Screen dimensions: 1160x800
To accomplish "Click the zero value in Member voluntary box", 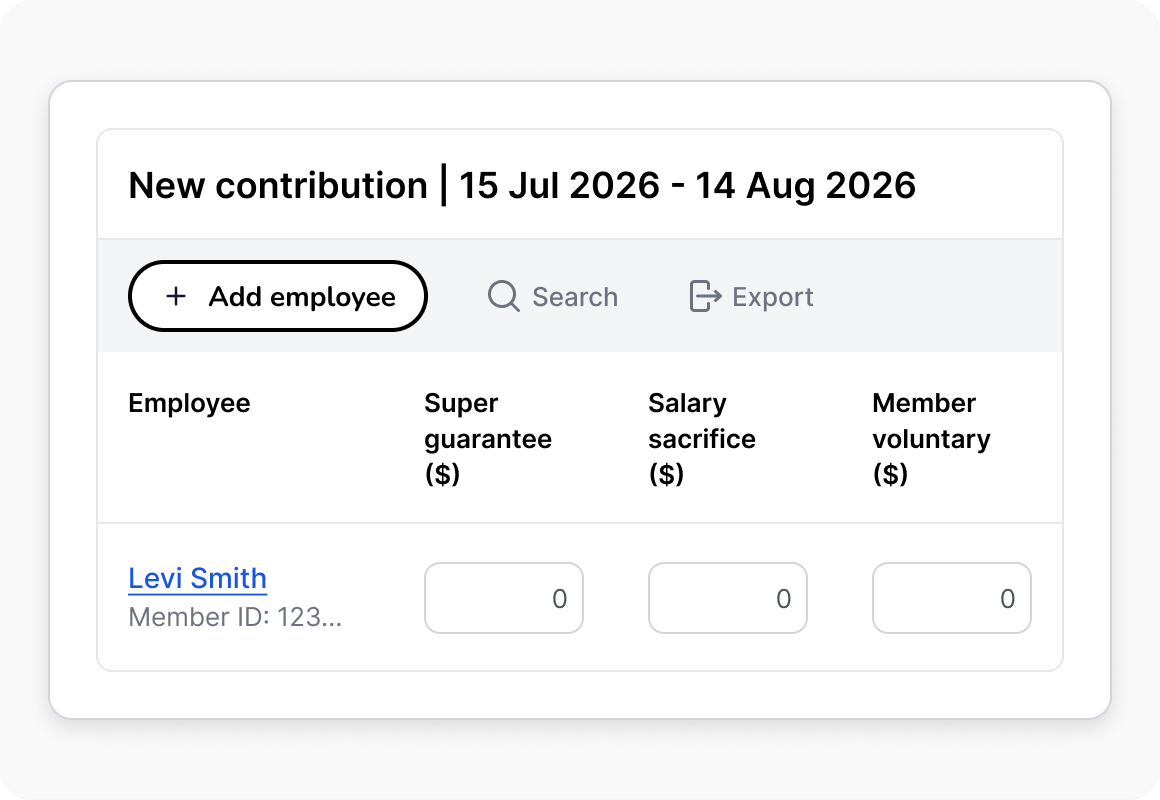I will pyautogui.click(x=1008, y=599).
